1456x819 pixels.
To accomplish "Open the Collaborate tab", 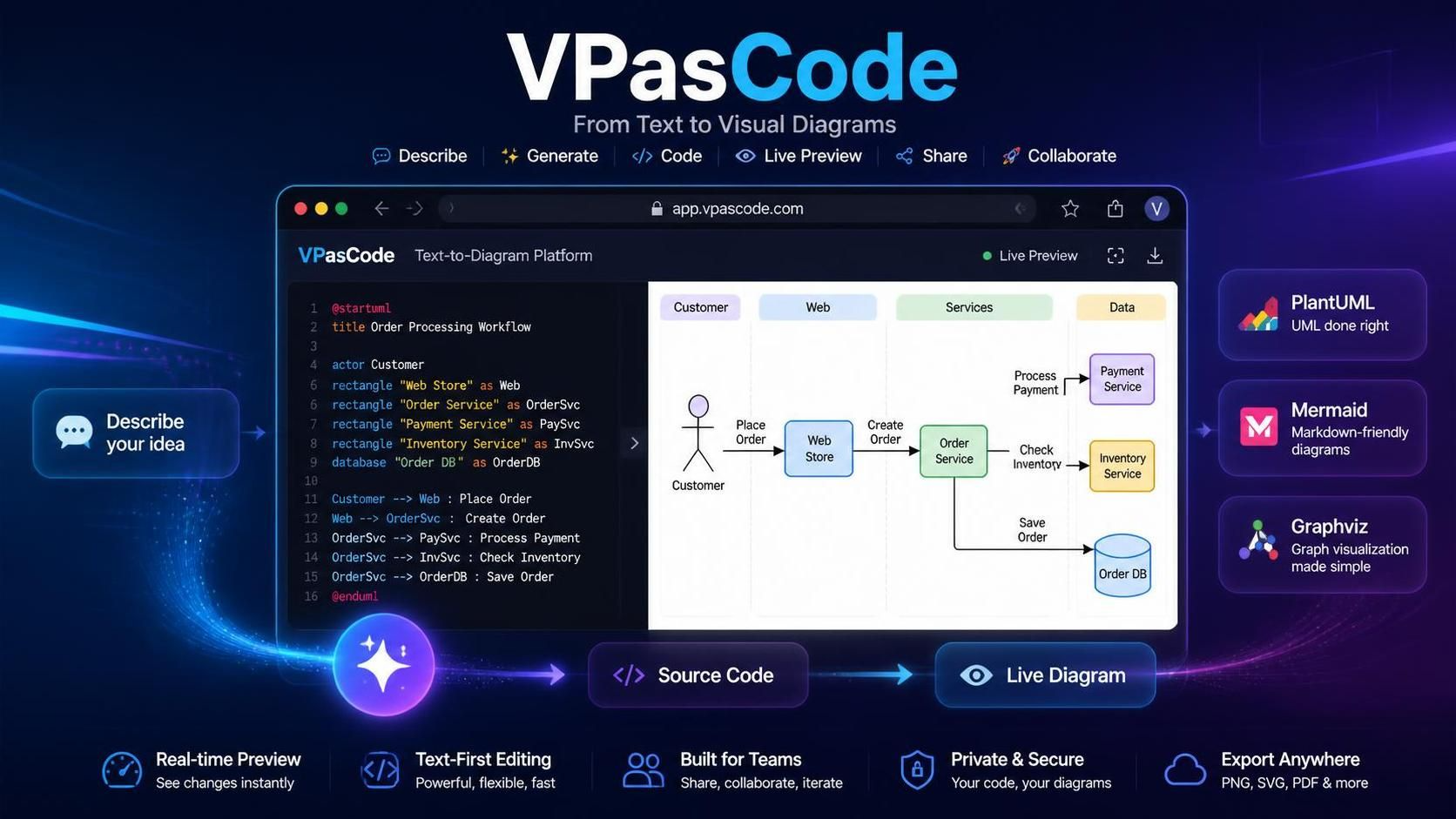I will pos(1059,156).
